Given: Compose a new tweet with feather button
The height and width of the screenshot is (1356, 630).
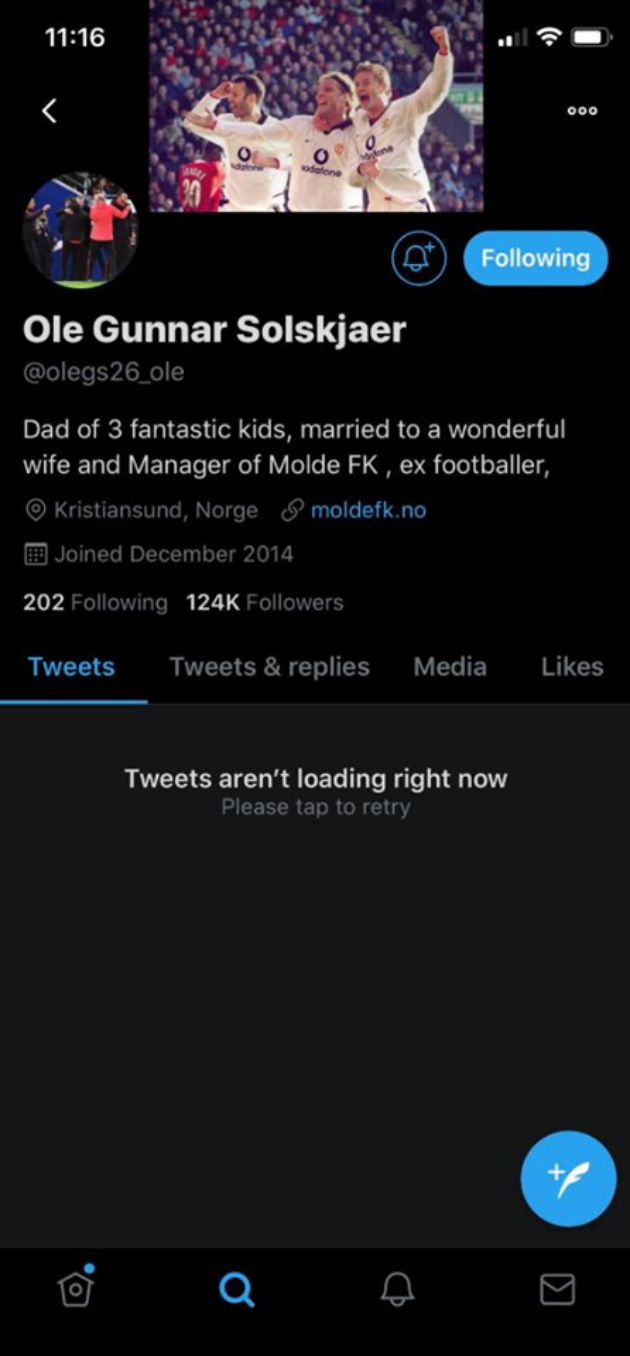Looking at the screenshot, I should coord(568,1179).
